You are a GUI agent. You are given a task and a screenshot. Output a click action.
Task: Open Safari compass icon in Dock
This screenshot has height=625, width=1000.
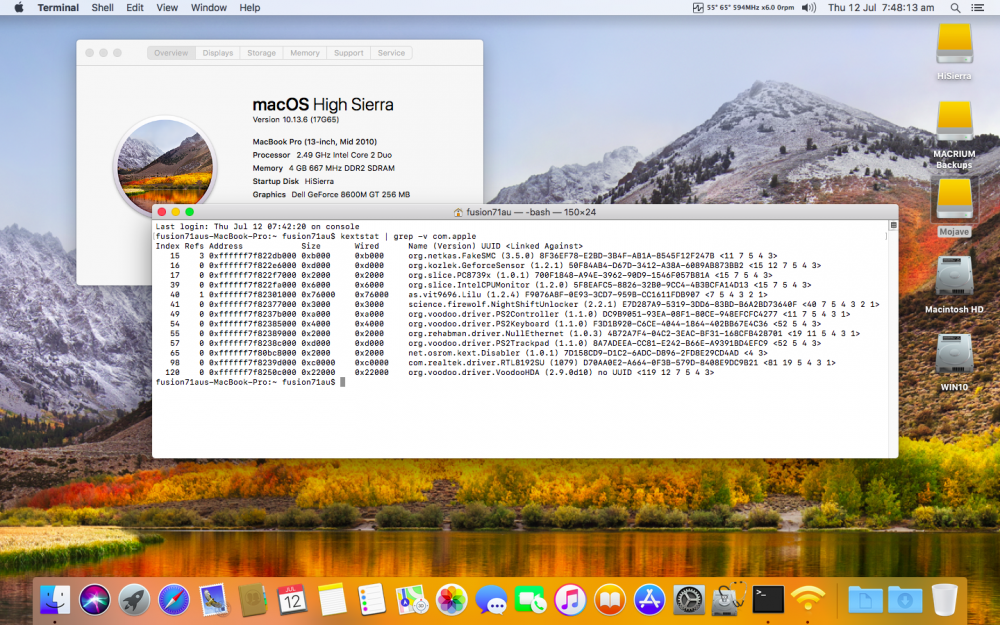(173, 599)
